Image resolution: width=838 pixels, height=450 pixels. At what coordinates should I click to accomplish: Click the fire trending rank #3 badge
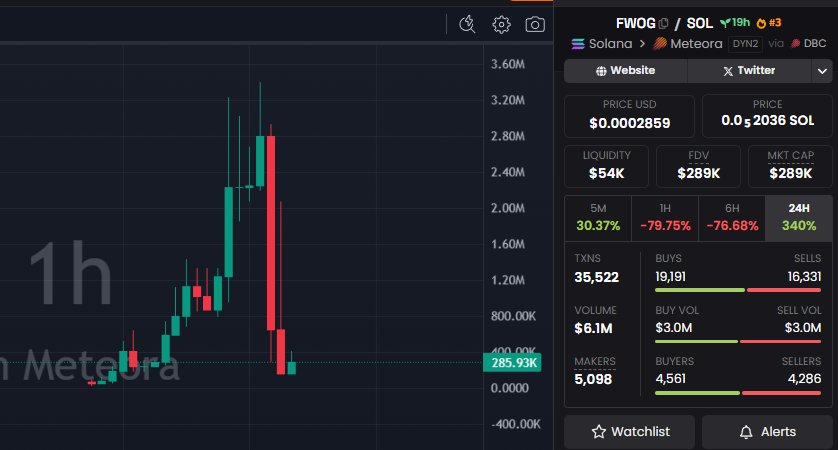point(769,23)
